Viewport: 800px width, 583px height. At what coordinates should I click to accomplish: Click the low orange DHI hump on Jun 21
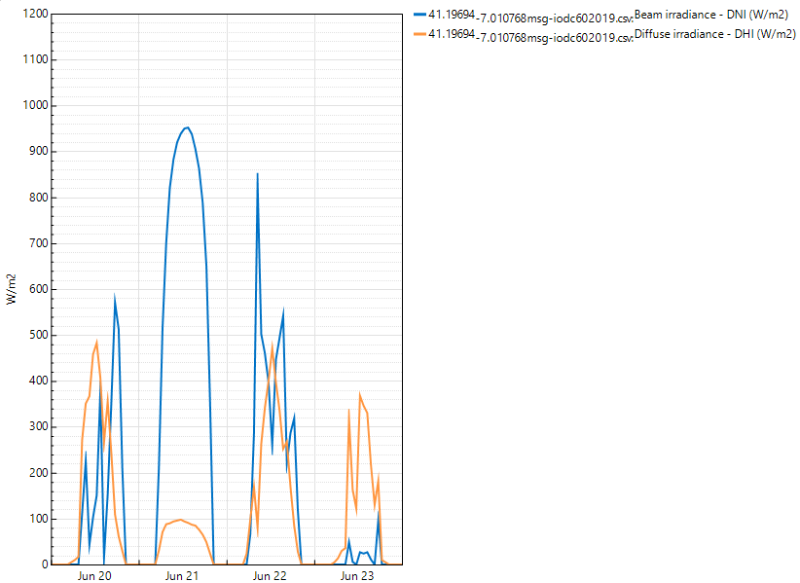(x=180, y=520)
